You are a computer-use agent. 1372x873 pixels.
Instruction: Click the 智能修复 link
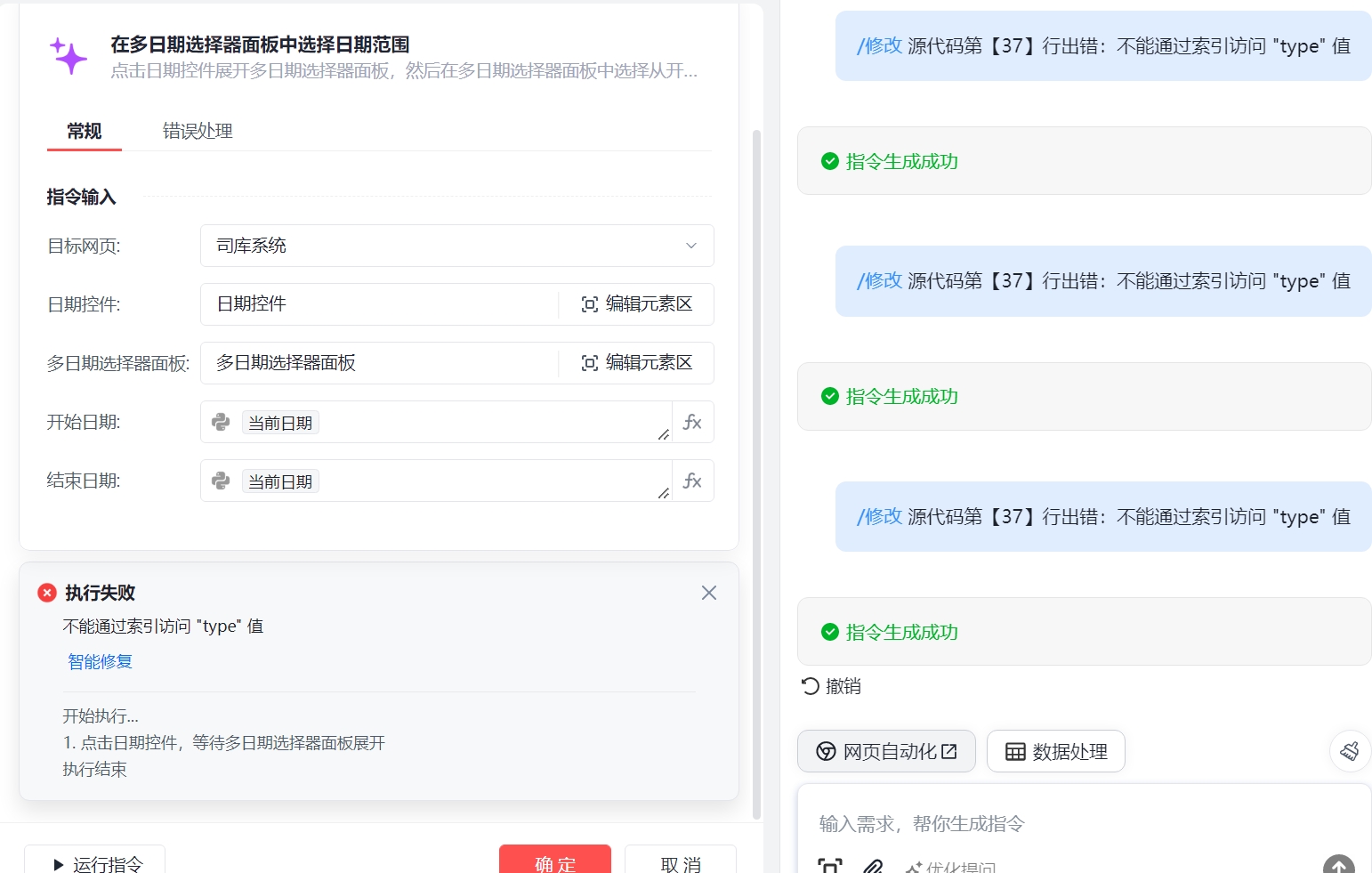point(100,661)
